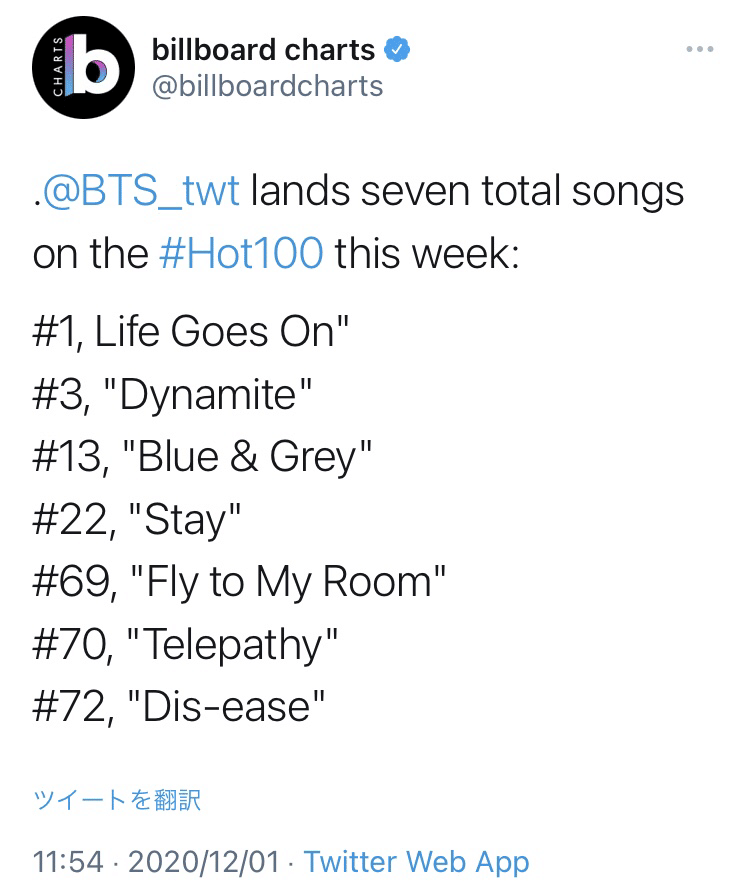The height and width of the screenshot is (893, 750).
Task: Open the billboard charts profile avatar
Action: point(83,67)
